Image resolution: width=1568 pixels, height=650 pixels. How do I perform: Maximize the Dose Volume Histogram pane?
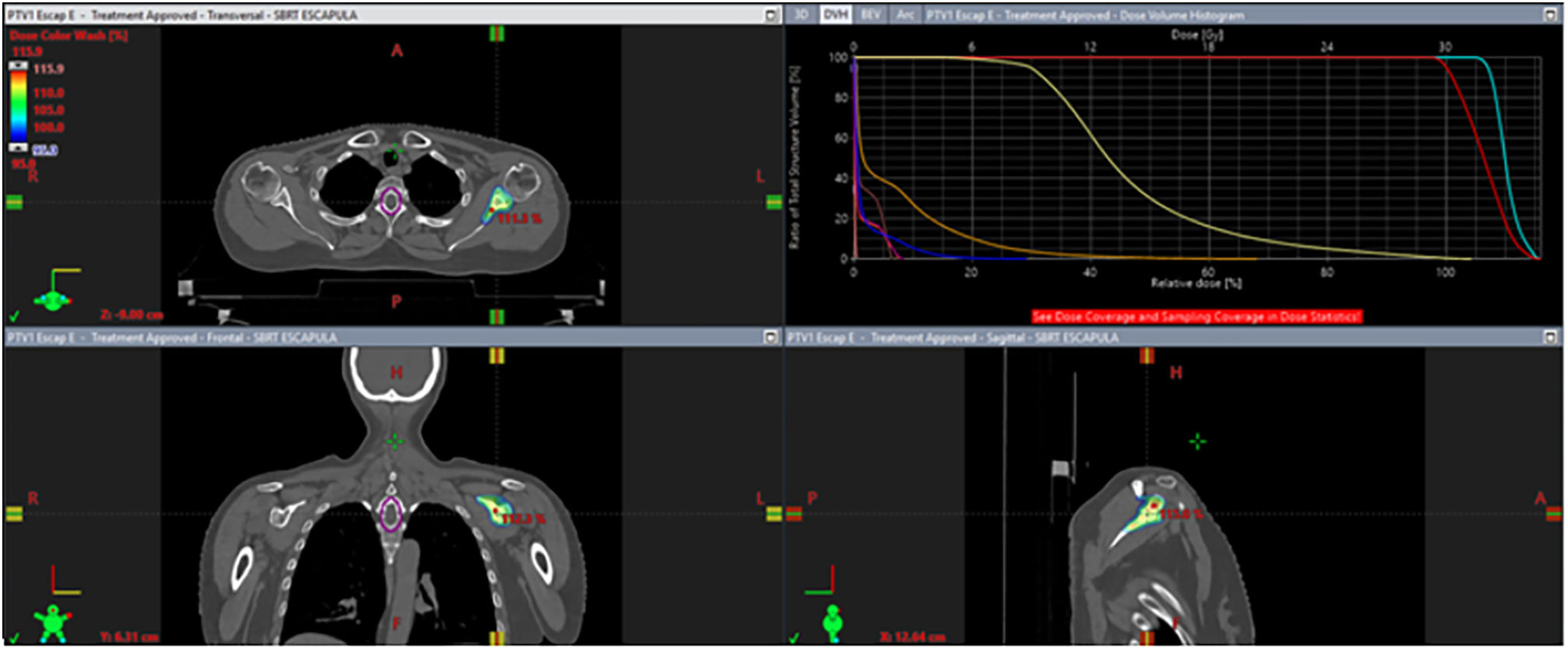[1550, 15]
